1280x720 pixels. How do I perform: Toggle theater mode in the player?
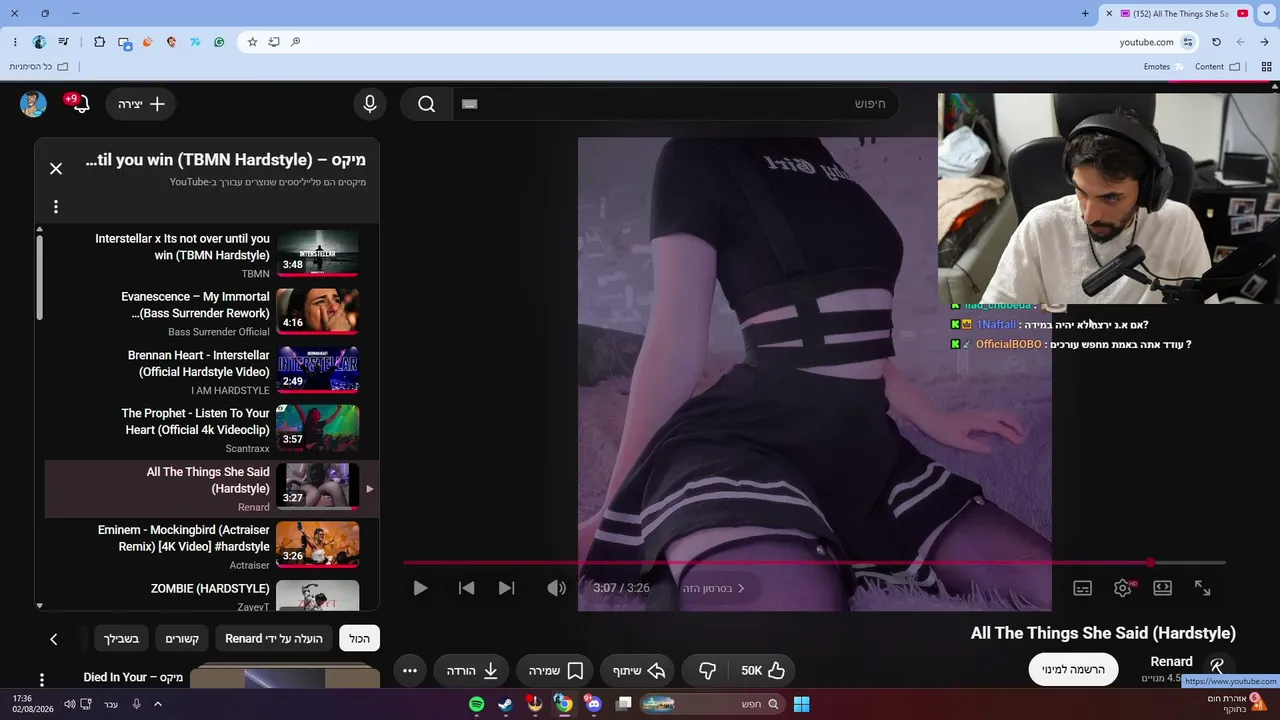tap(1162, 588)
